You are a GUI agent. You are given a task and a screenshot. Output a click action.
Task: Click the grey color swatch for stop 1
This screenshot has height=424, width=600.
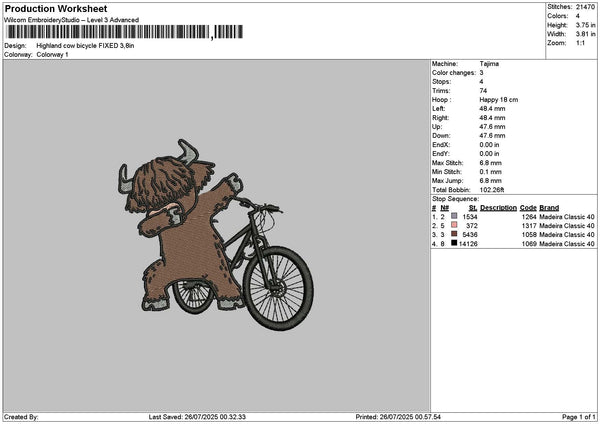(x=455, y=216)
